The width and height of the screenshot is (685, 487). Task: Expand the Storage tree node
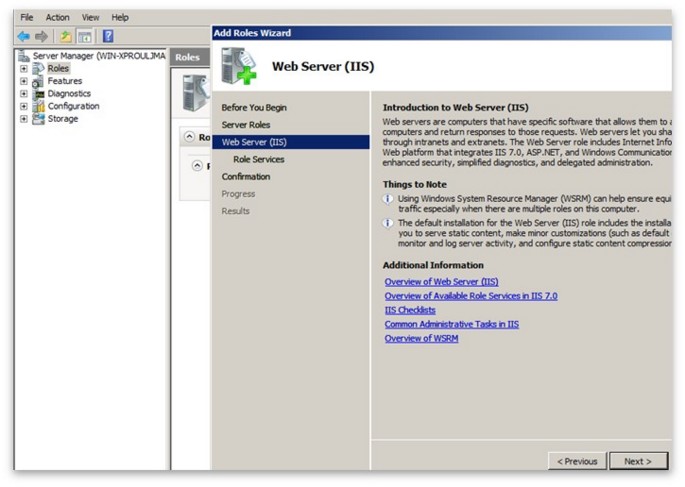24,119
